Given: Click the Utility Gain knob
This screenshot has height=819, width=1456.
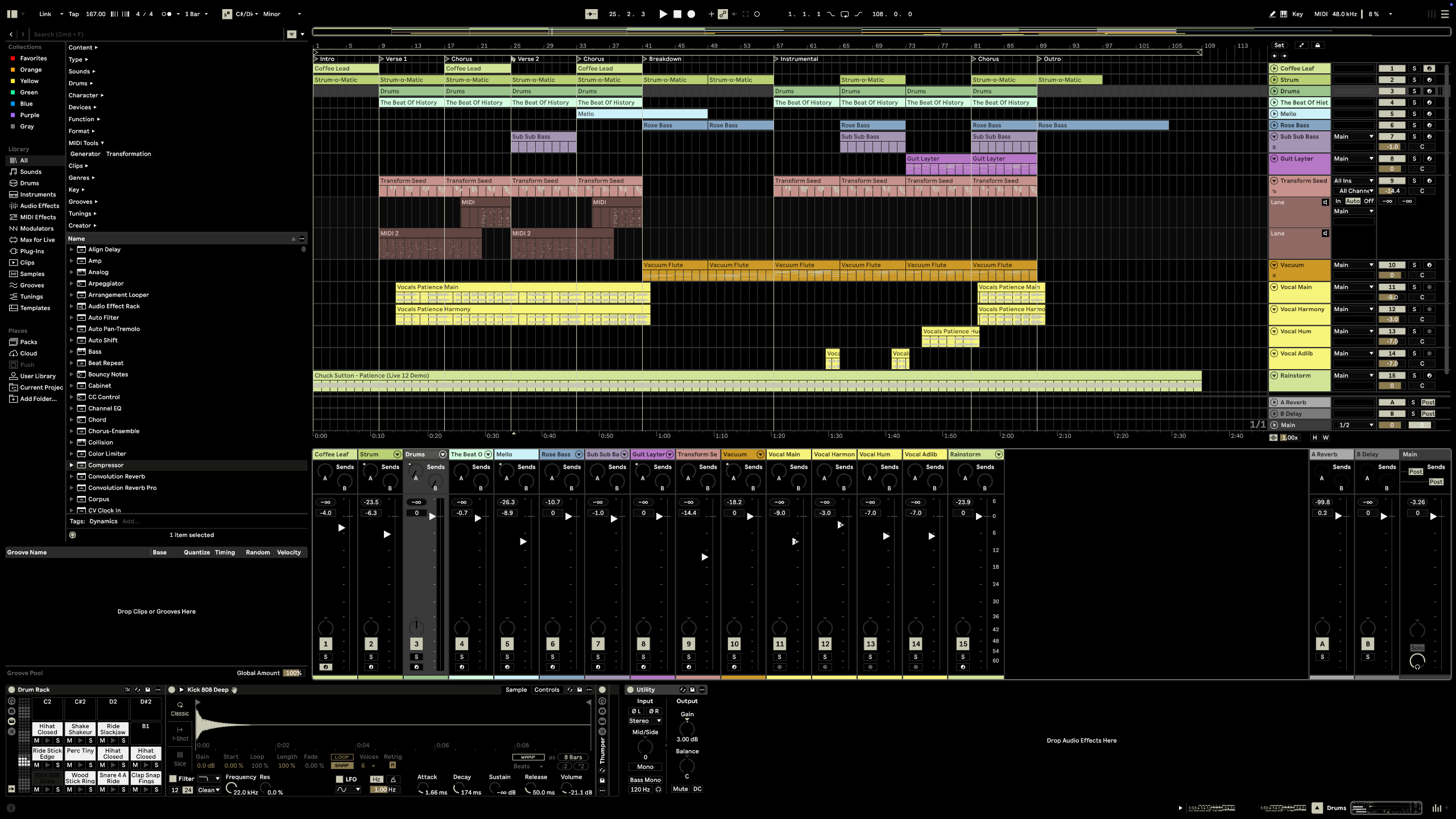Looking at the screenshot, I should point(687,728).
